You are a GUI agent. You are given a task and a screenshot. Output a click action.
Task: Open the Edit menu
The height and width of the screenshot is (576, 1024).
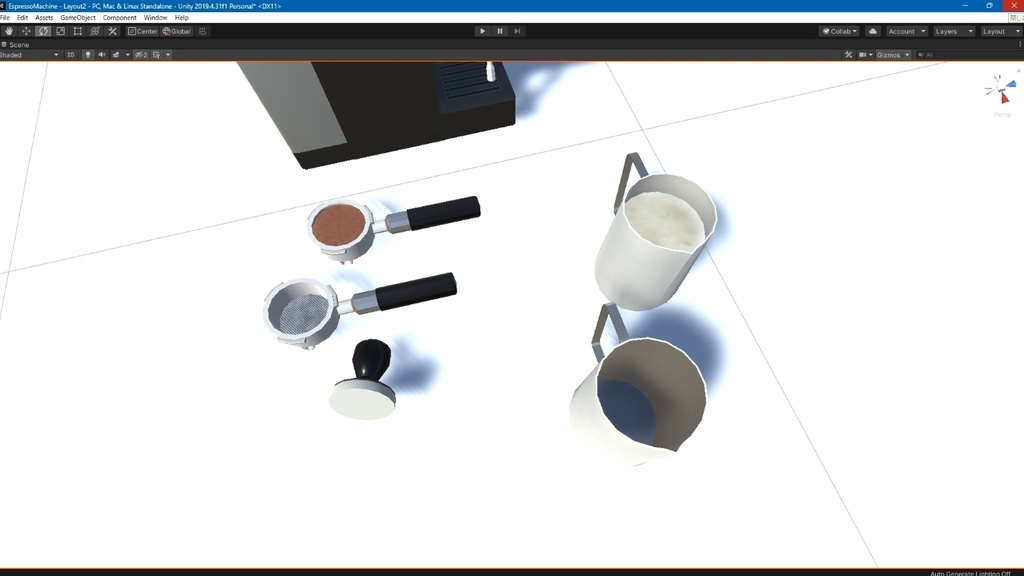coord(22,18)
